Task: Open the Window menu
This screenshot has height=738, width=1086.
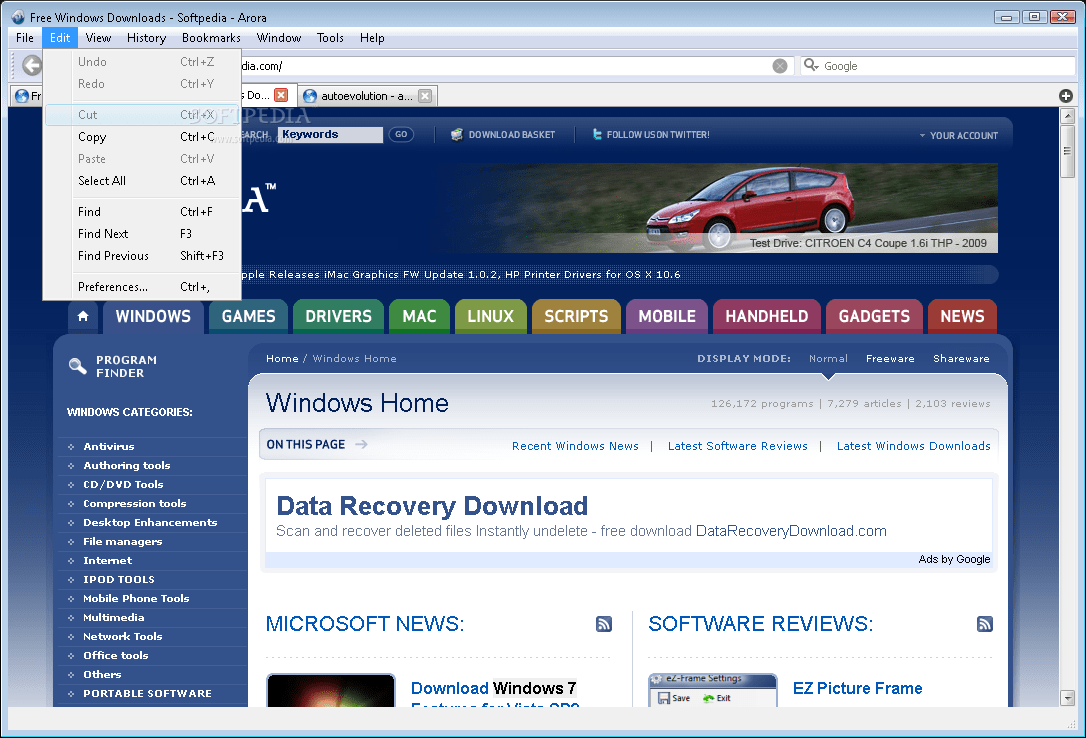Action: coord(278,38)
